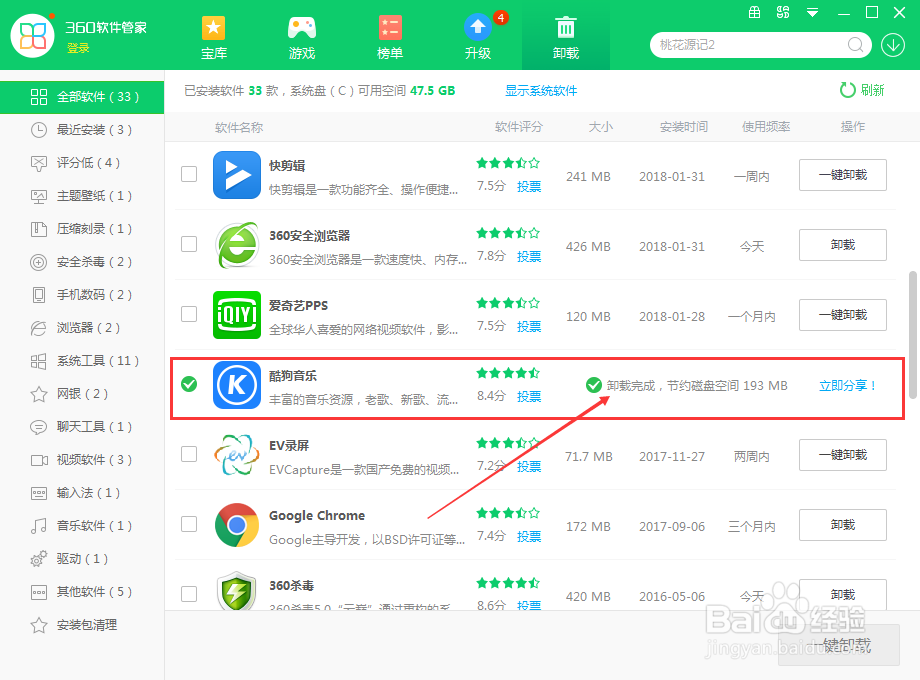The height and width of the screenshot is (680, 920).
Task: Select 音乐软件 (1) category
Action: [x=82, y=526]
